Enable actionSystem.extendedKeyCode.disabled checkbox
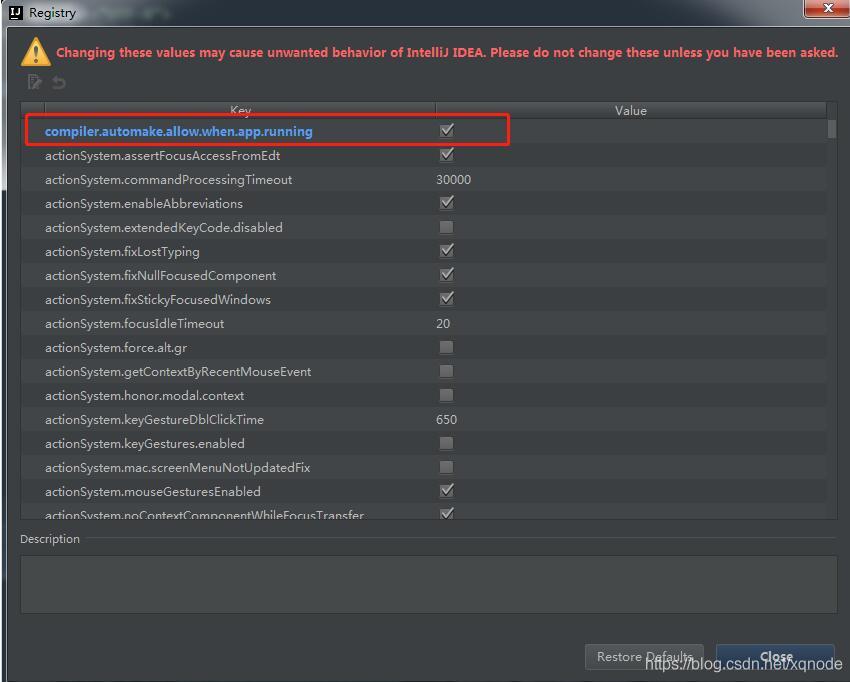The image size is (850, 682). click(447, 228)
